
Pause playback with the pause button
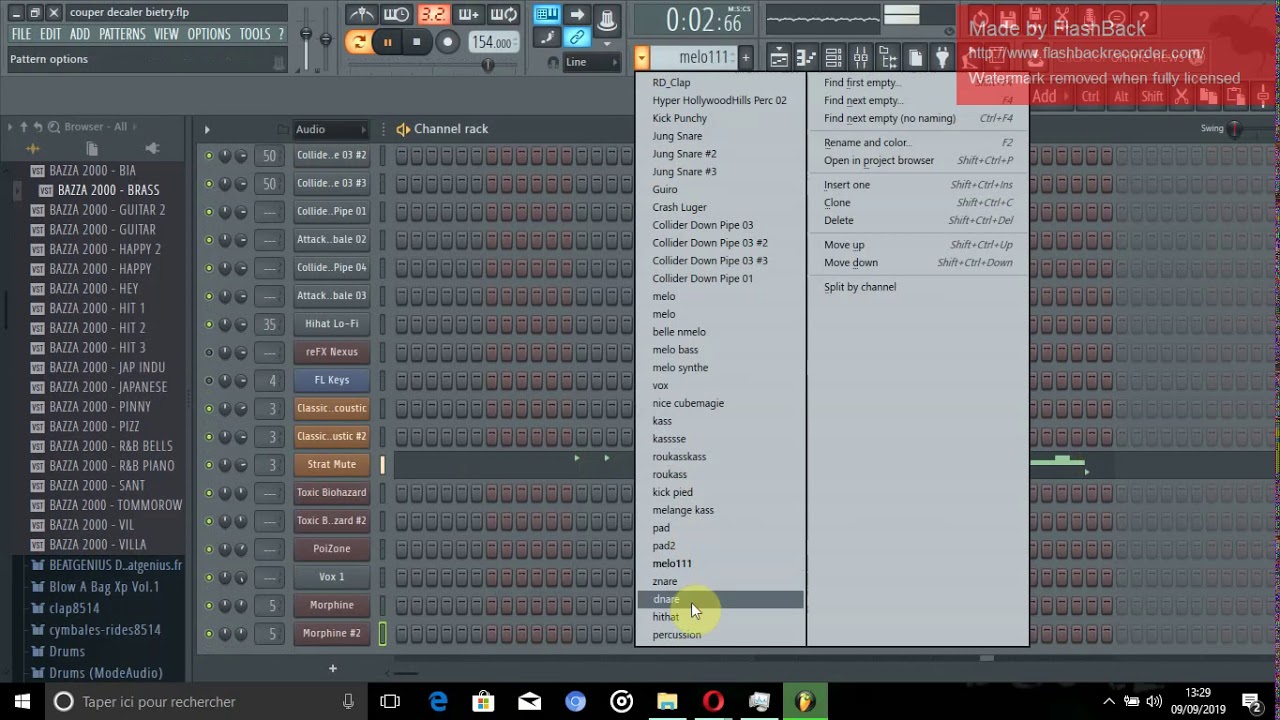387,42
